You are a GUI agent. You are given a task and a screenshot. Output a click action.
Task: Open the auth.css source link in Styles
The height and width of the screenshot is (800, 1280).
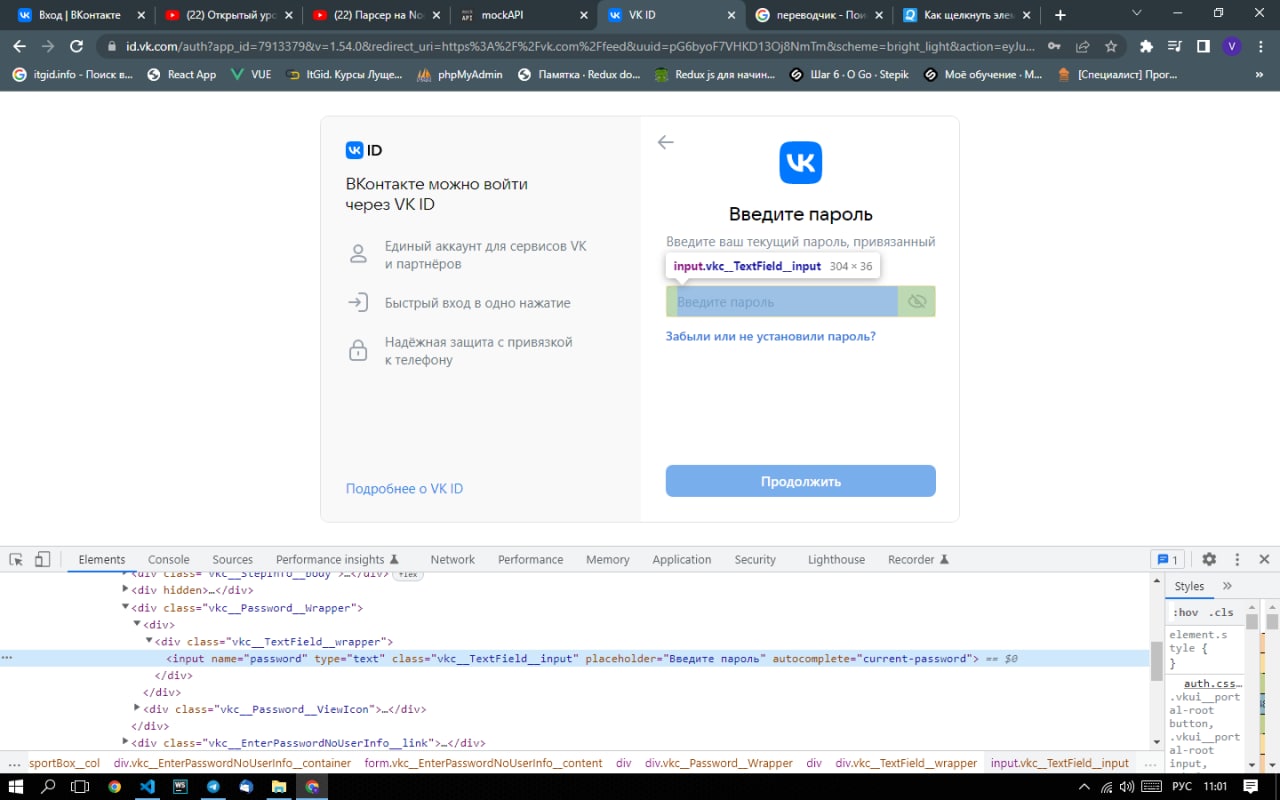pos(1213,684)
